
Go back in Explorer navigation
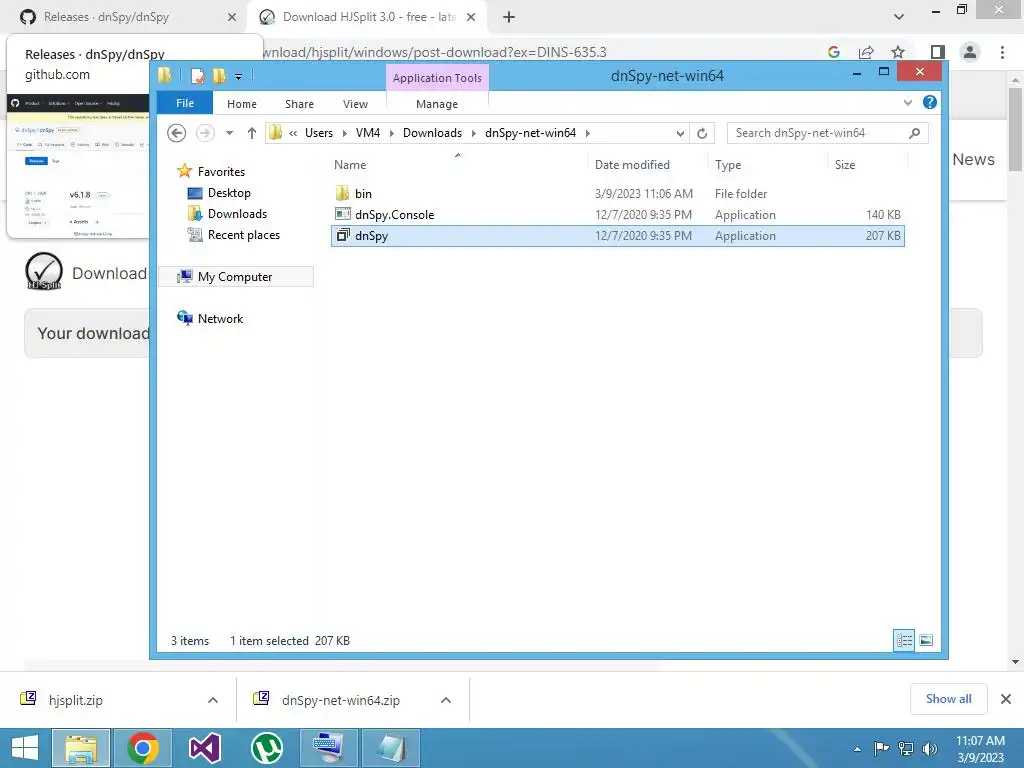176,133
